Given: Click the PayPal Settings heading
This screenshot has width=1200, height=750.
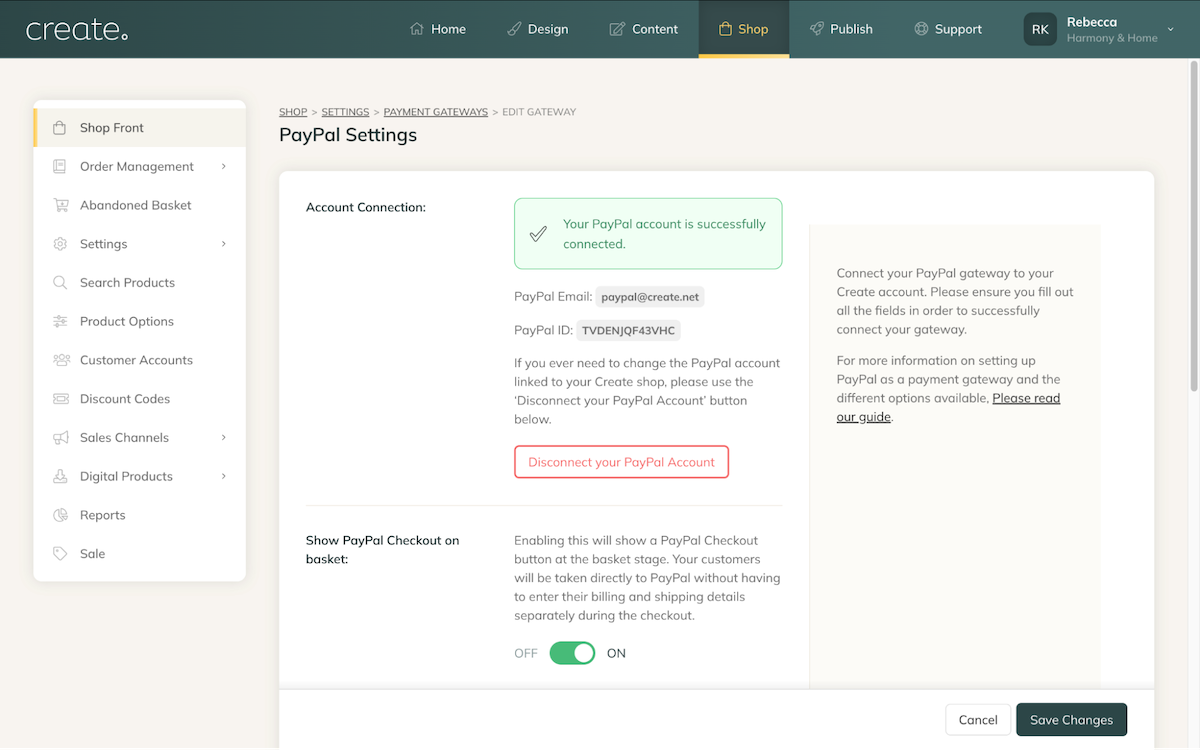Looking at the screenshot, I should 348,135.
